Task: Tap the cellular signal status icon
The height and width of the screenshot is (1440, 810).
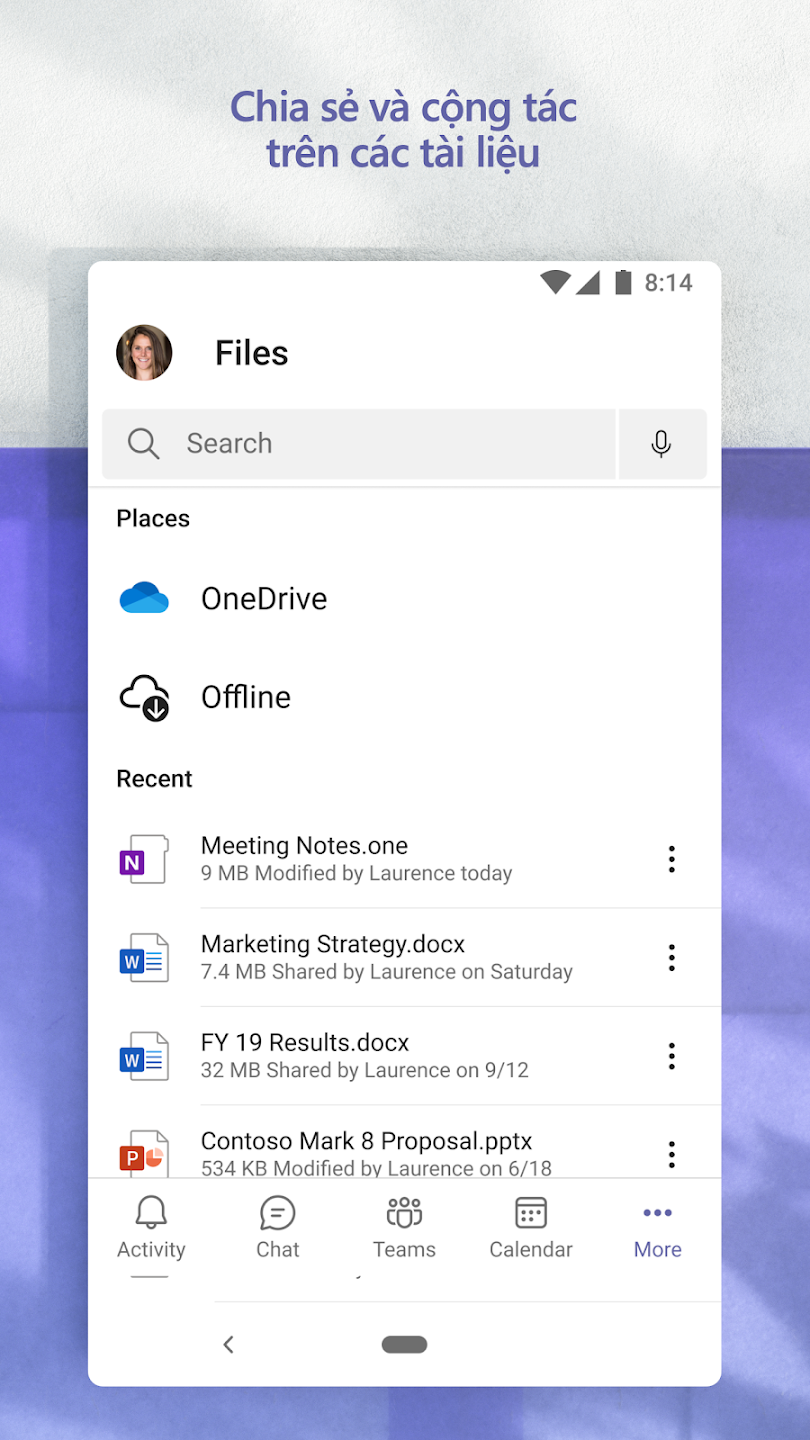Action: (588, 283)
